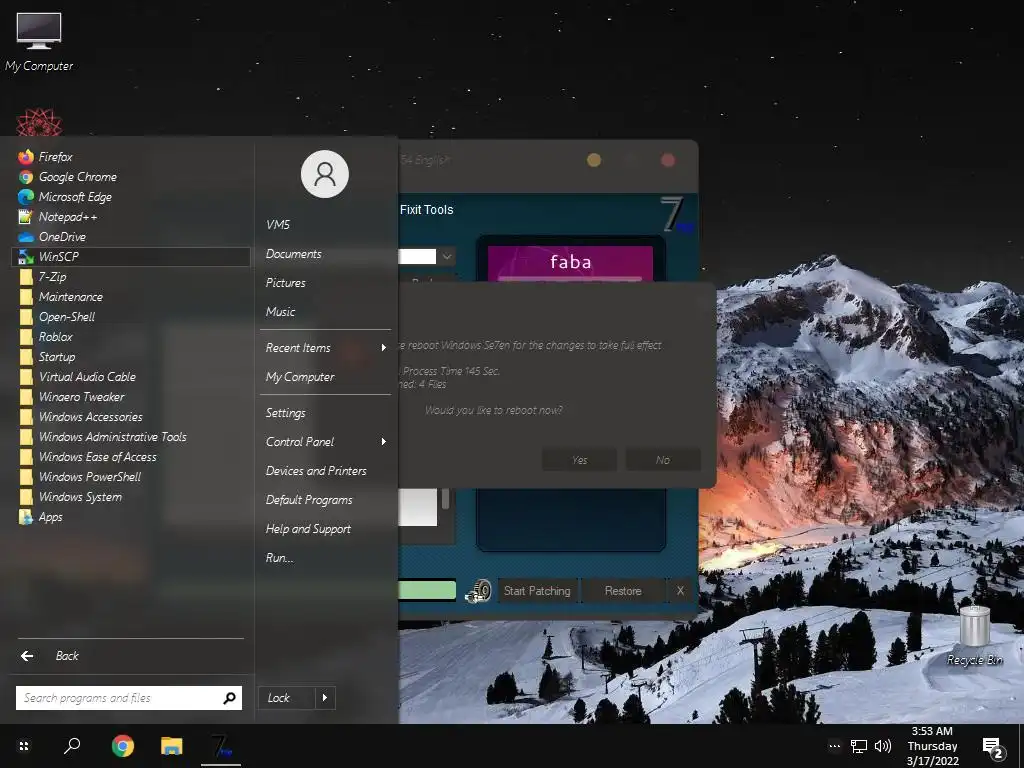The height and width of the screenshot is (768, 1024).
Task: Click the gears icon beside Start Patching
Action: point(479,590)
